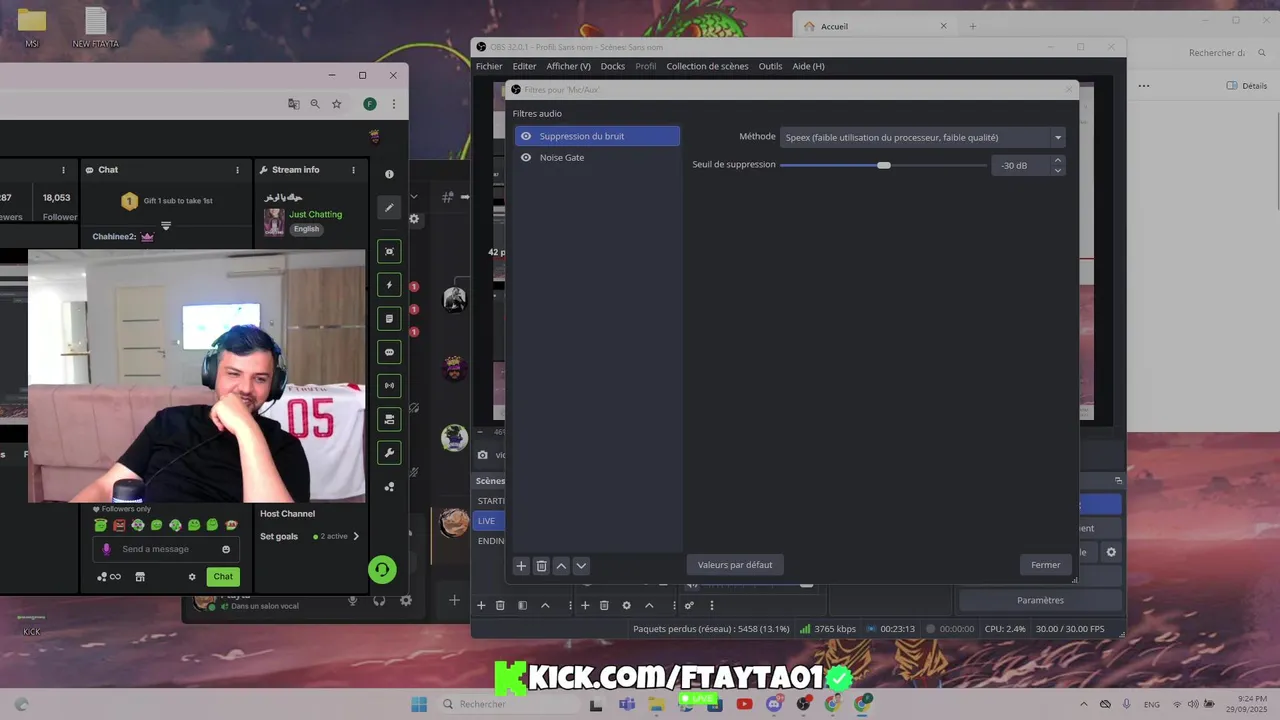The image size is (1280, 720).
Task: Open Chat panel three-dot menu
Action: pyautogui.click(x=238, y=170)
